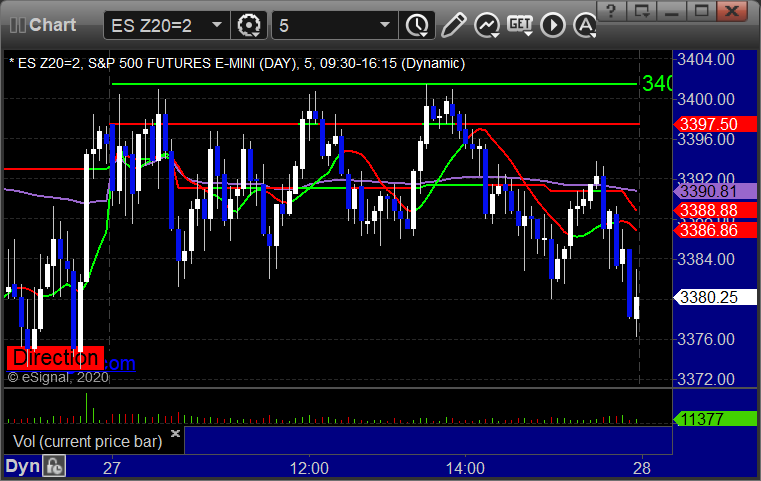
Task: Grab the Chart panel drag handle
Action: pos(17,25)
